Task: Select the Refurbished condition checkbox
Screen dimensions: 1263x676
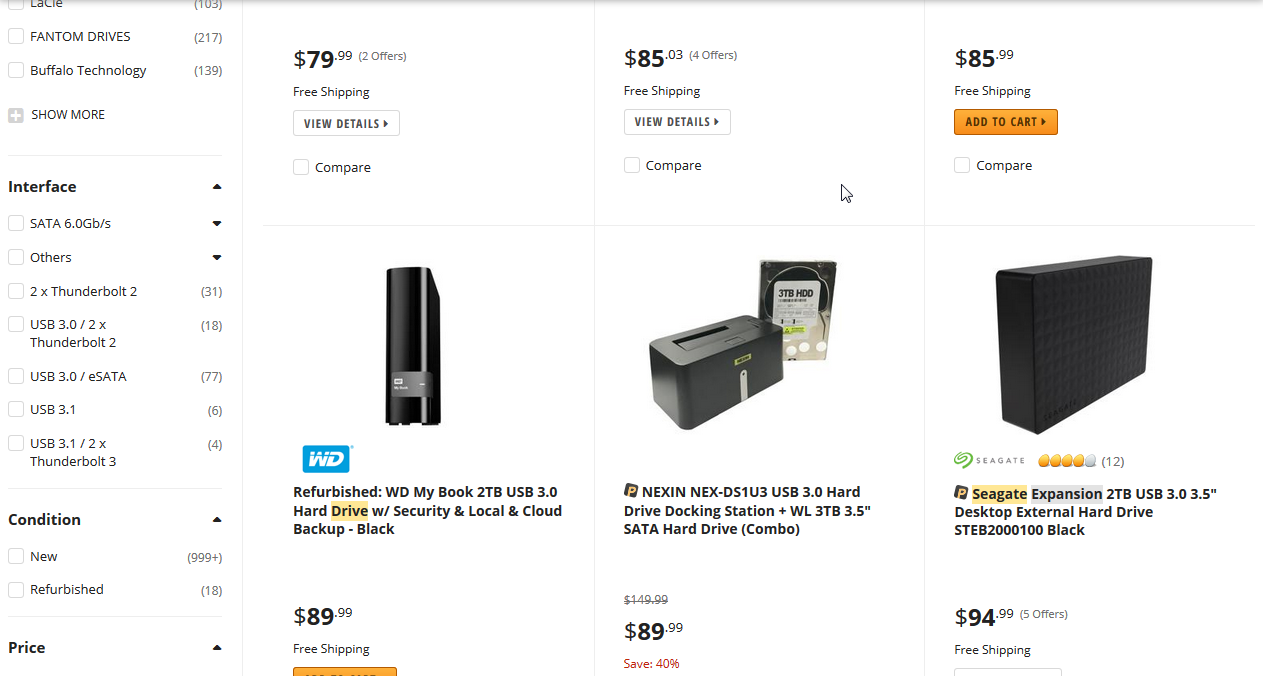Action: (x=16, y=590)
